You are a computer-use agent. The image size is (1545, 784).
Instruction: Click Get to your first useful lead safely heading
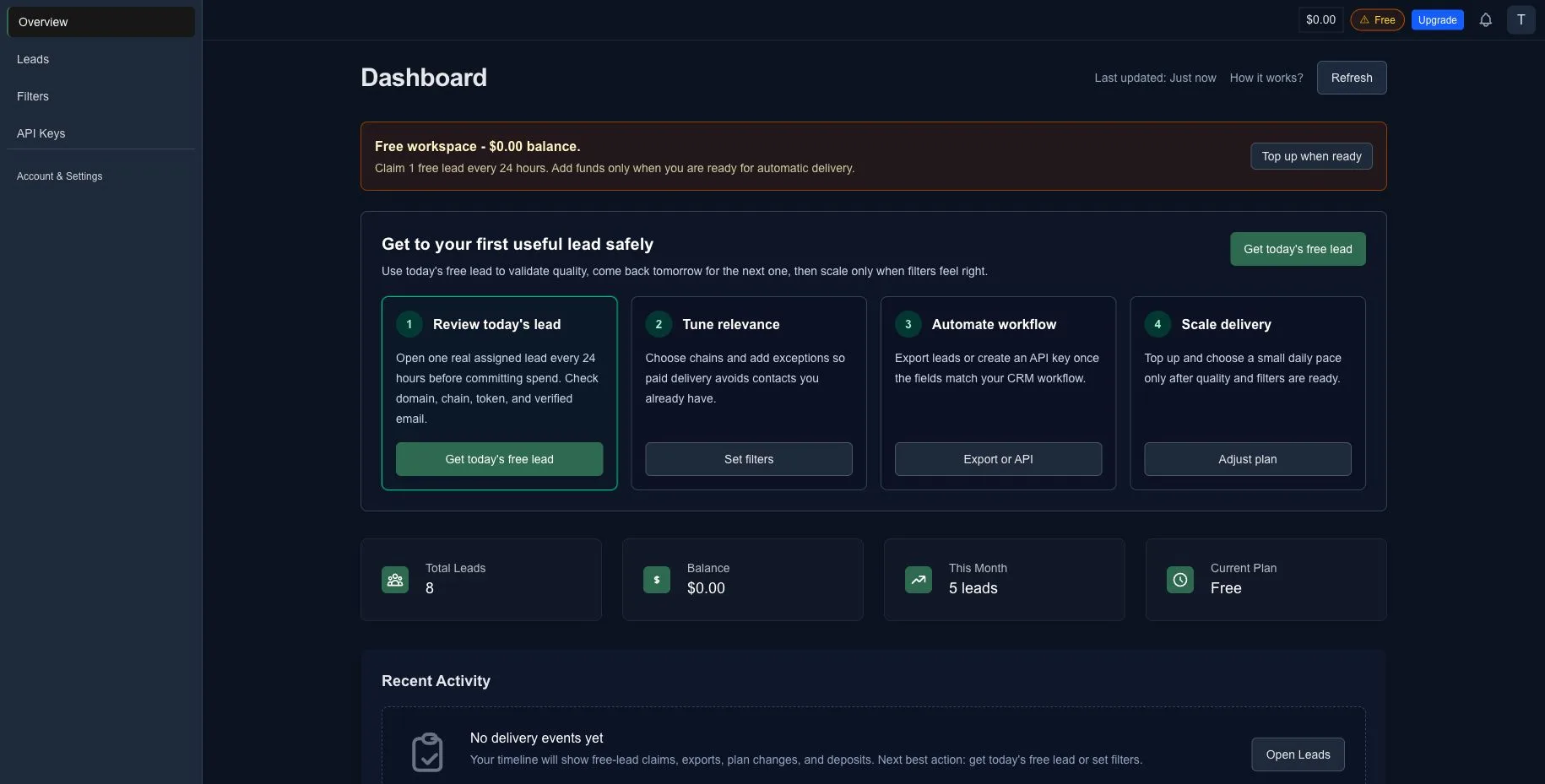tap(518, 244)
